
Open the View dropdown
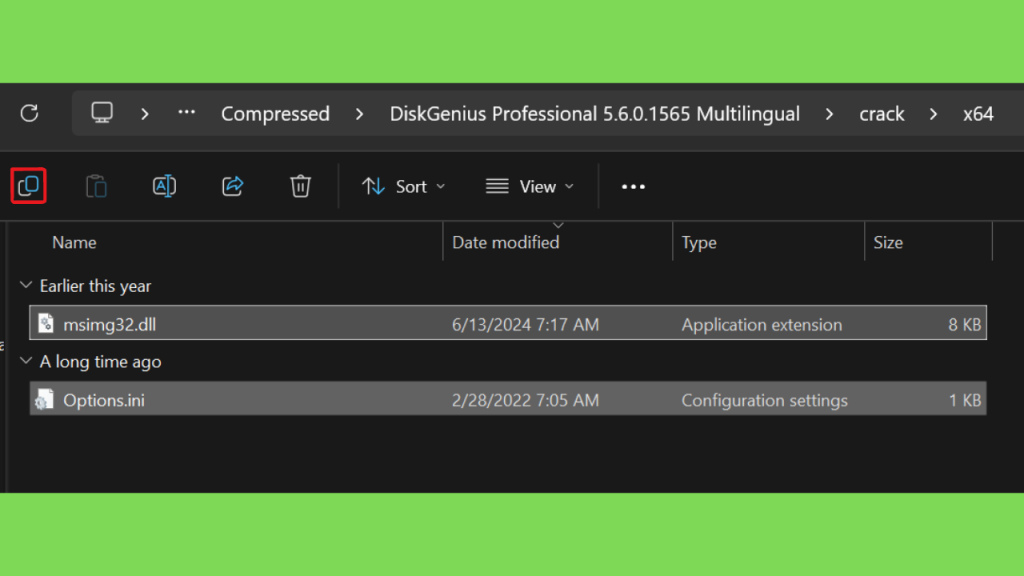(530, 187)
